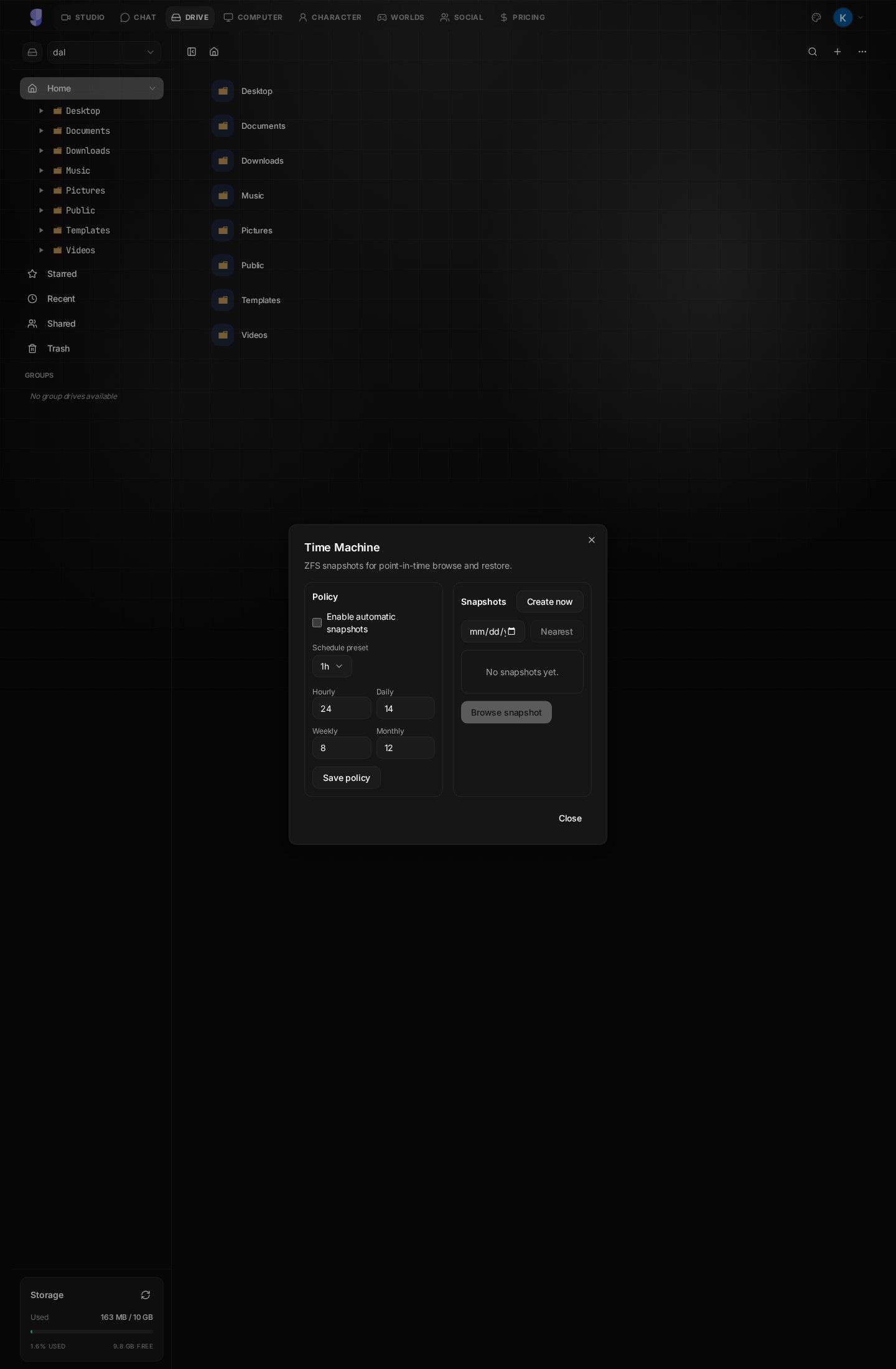Open calendar picker in date field
The width and height of the screenshot is (896, 1369).
tap(511, 632)
